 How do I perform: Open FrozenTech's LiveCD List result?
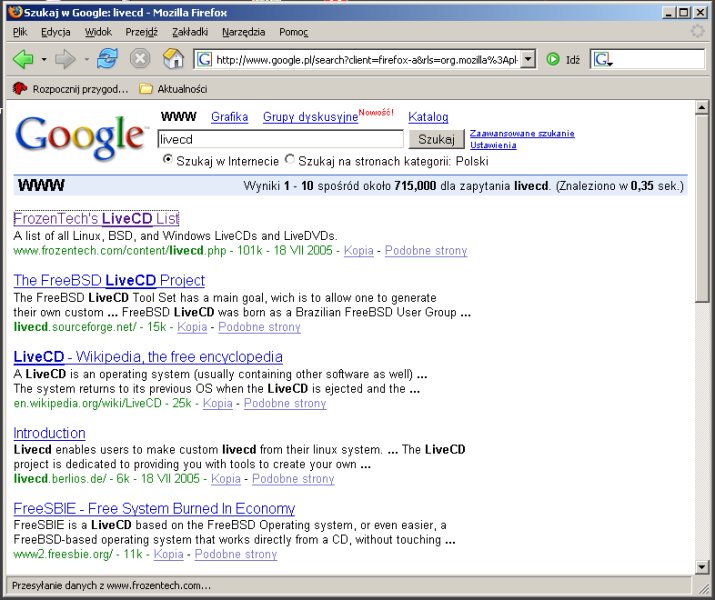tap(96, 219)
